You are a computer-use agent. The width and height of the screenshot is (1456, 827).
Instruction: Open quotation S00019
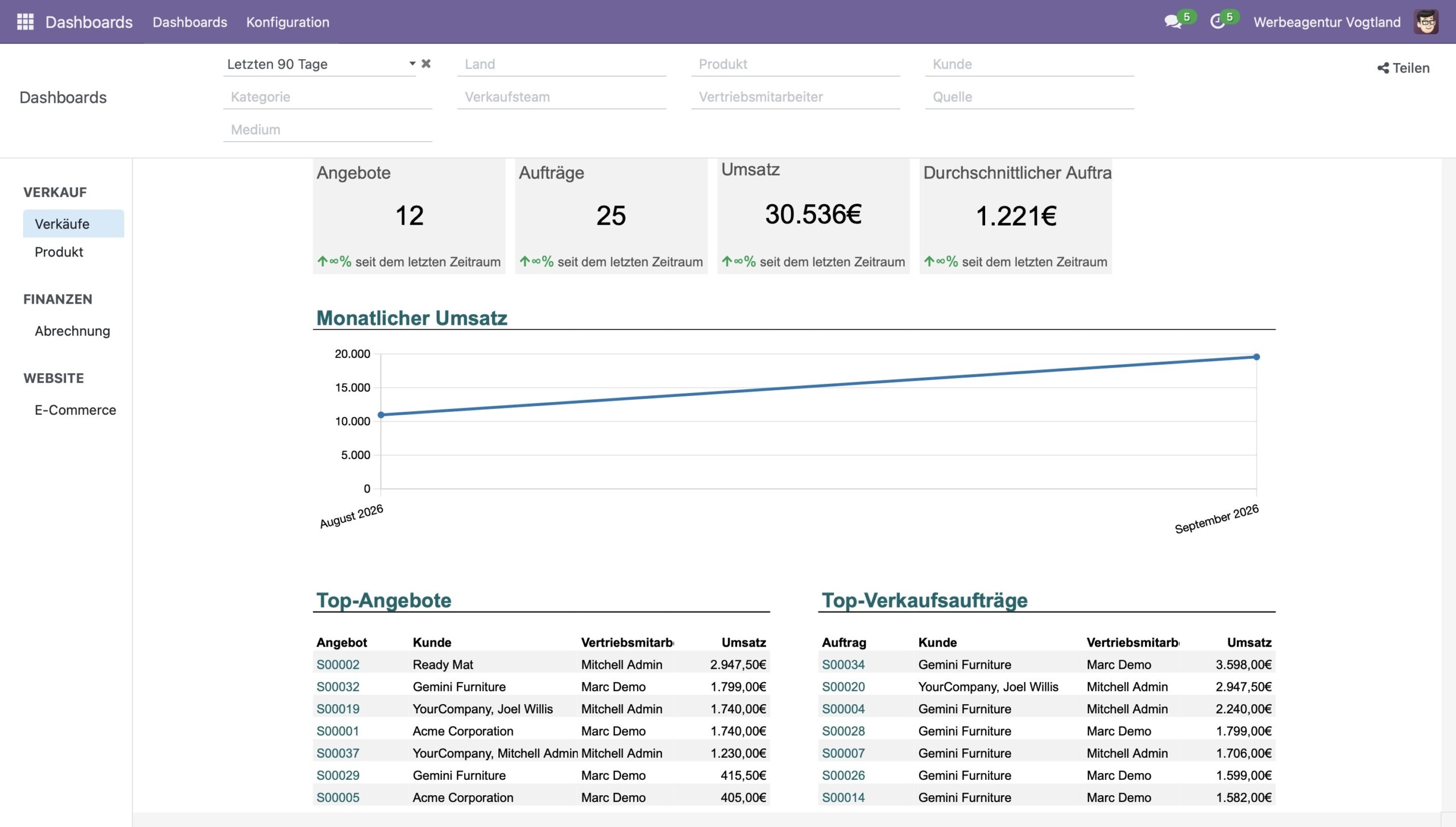pos(338,709)
